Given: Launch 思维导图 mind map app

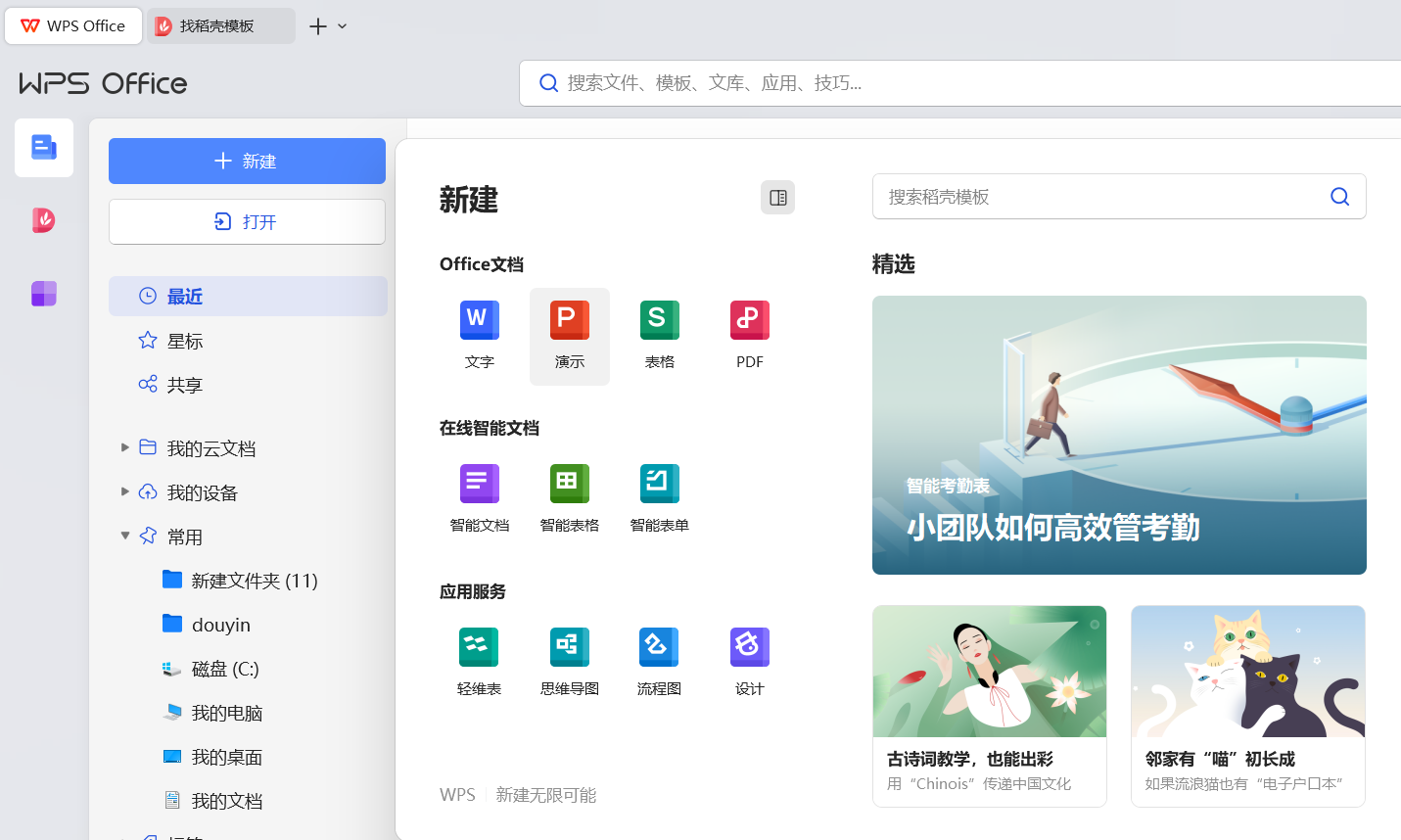Looking at the screenshot, I should (570, 663).
